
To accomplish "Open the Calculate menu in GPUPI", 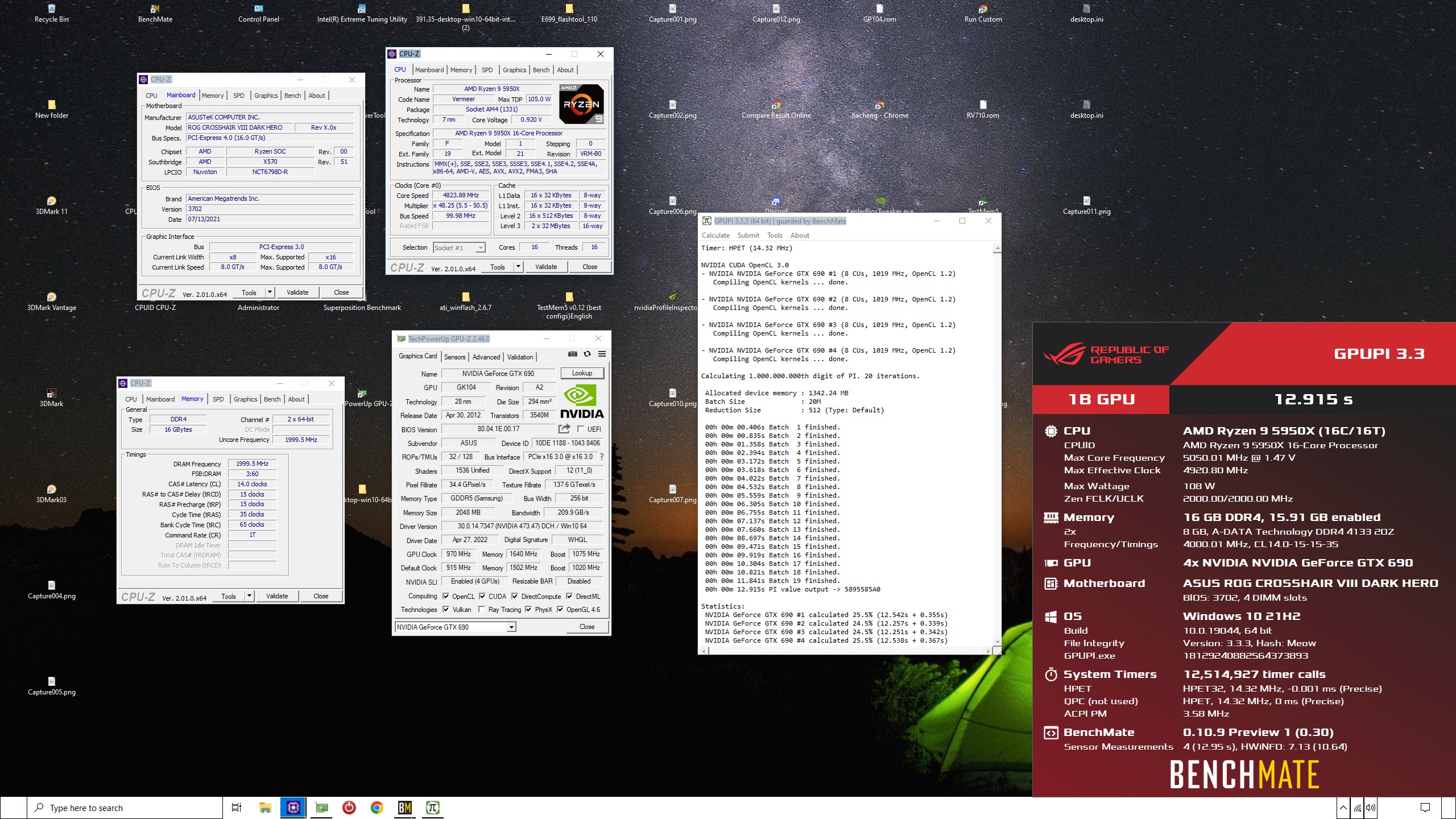I will pos(715,235).
